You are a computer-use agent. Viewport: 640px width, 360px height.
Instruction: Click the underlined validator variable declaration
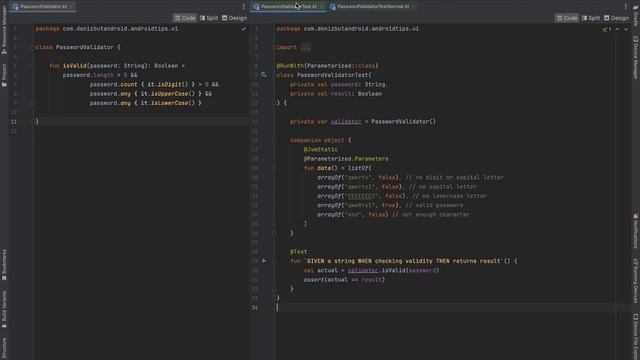pyautogui.click(x=346, y=122)
